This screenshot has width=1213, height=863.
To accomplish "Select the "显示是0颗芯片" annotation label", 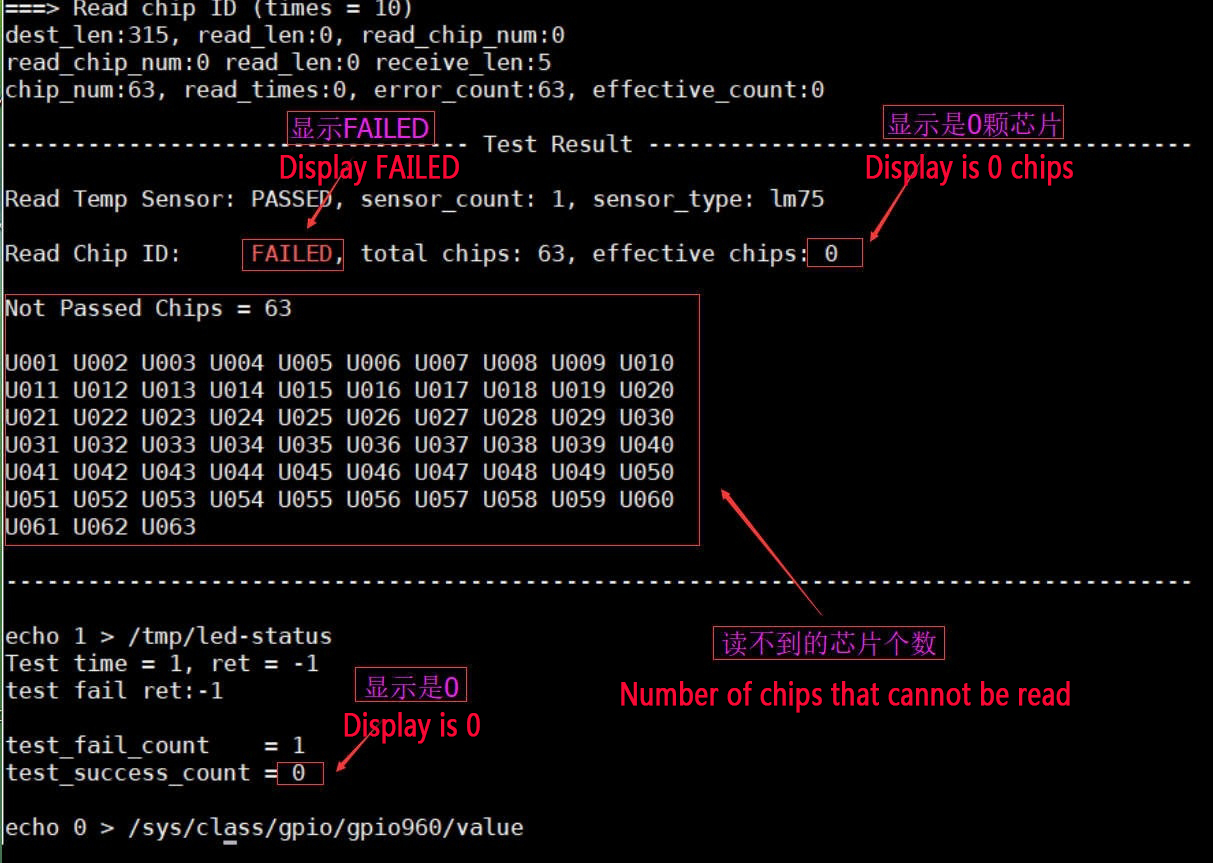I will 973,124.
